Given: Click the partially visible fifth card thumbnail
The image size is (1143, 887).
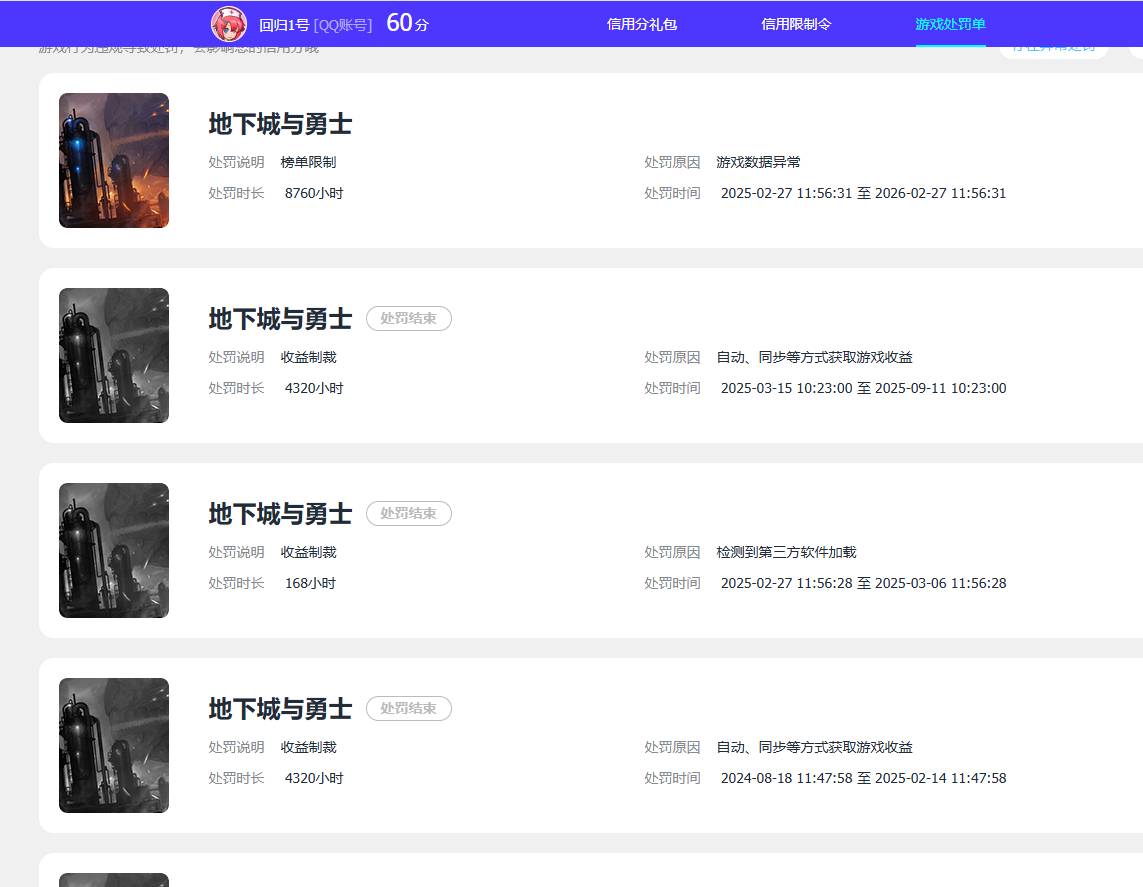Looking at the screenshot, I should [113, 879].
